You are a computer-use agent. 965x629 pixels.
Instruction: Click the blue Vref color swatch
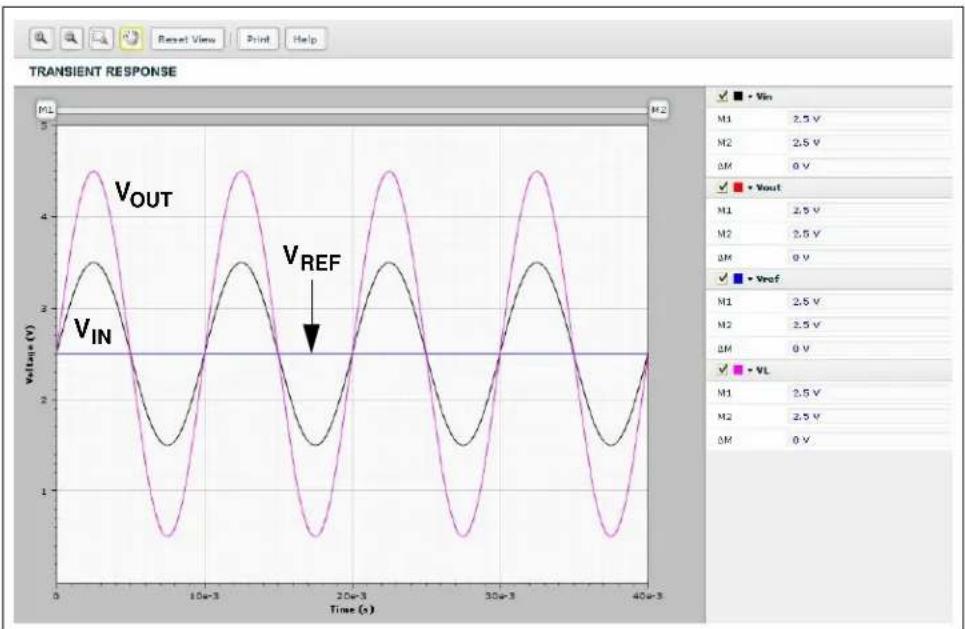coord(738,279)
